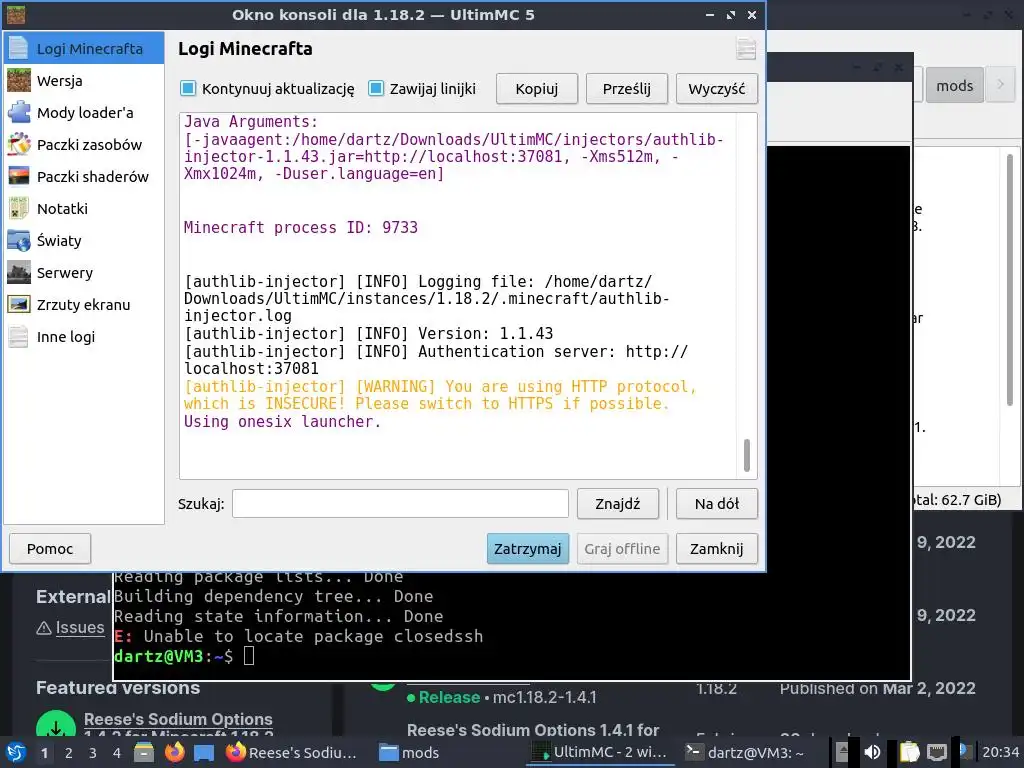1024x768 pixels.
Task: Toggle Kontynuuj aktualizację checkbox
Action: (188, 88)
